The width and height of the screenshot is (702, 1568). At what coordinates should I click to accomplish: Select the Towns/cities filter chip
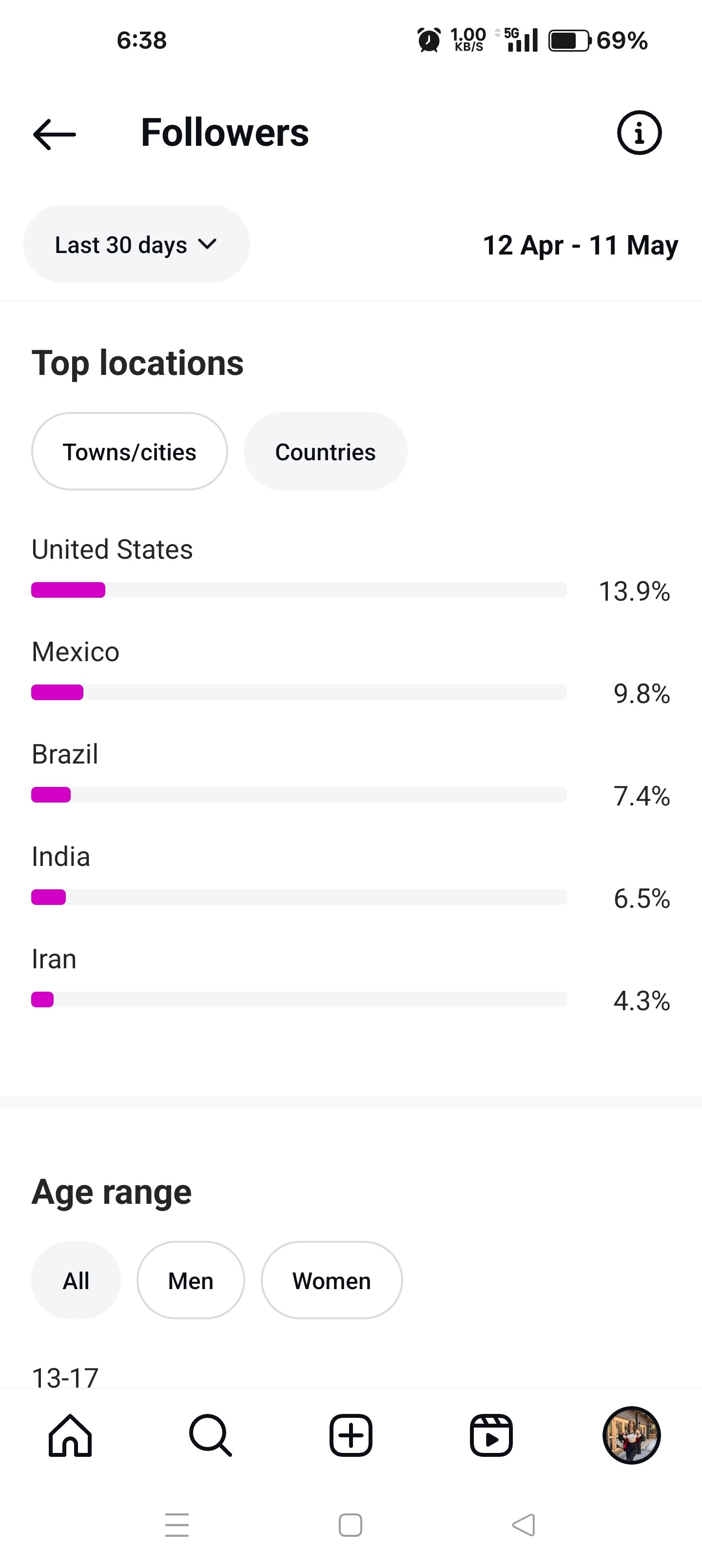130,451
